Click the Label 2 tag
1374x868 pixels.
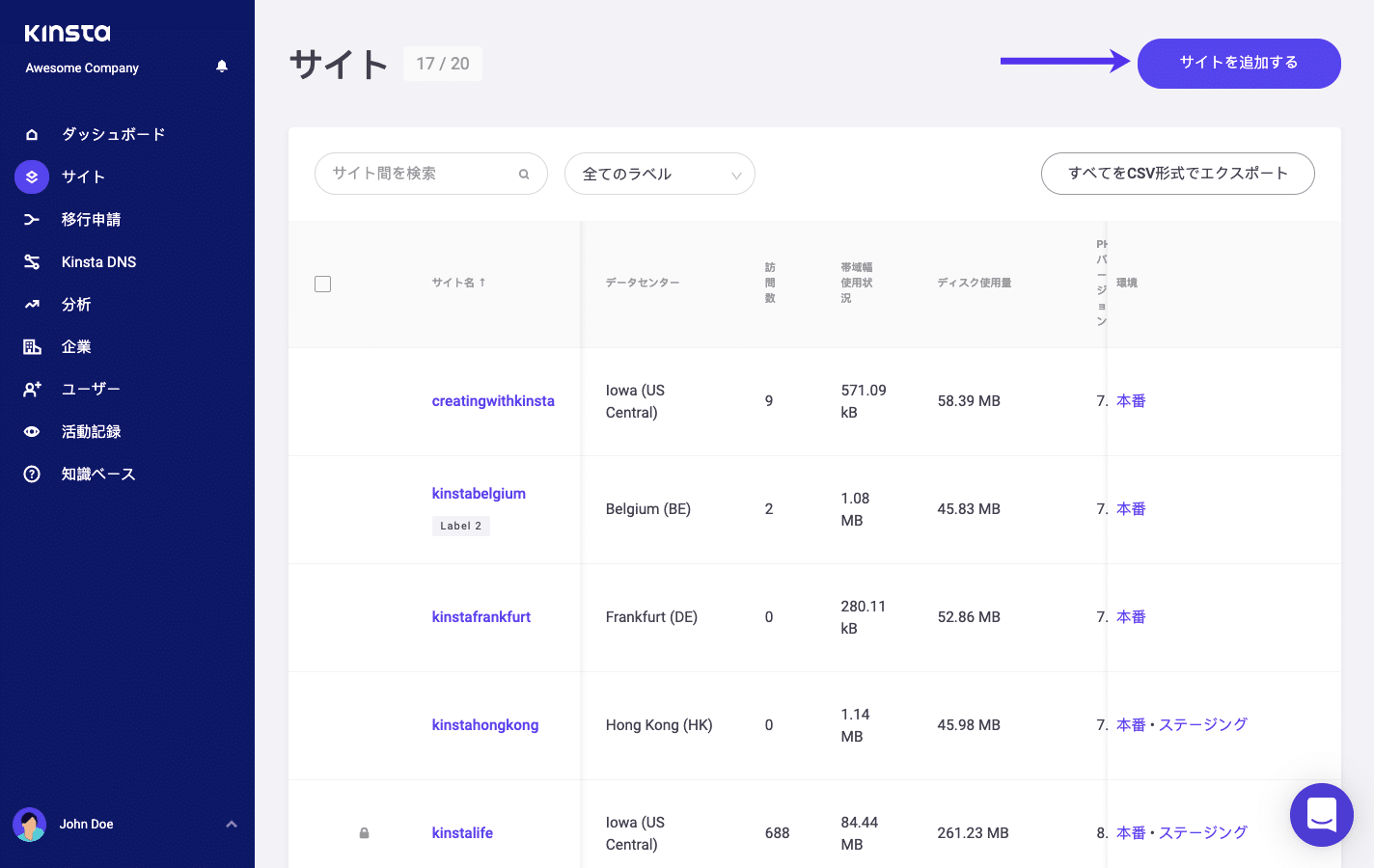[x=461, y=526]
